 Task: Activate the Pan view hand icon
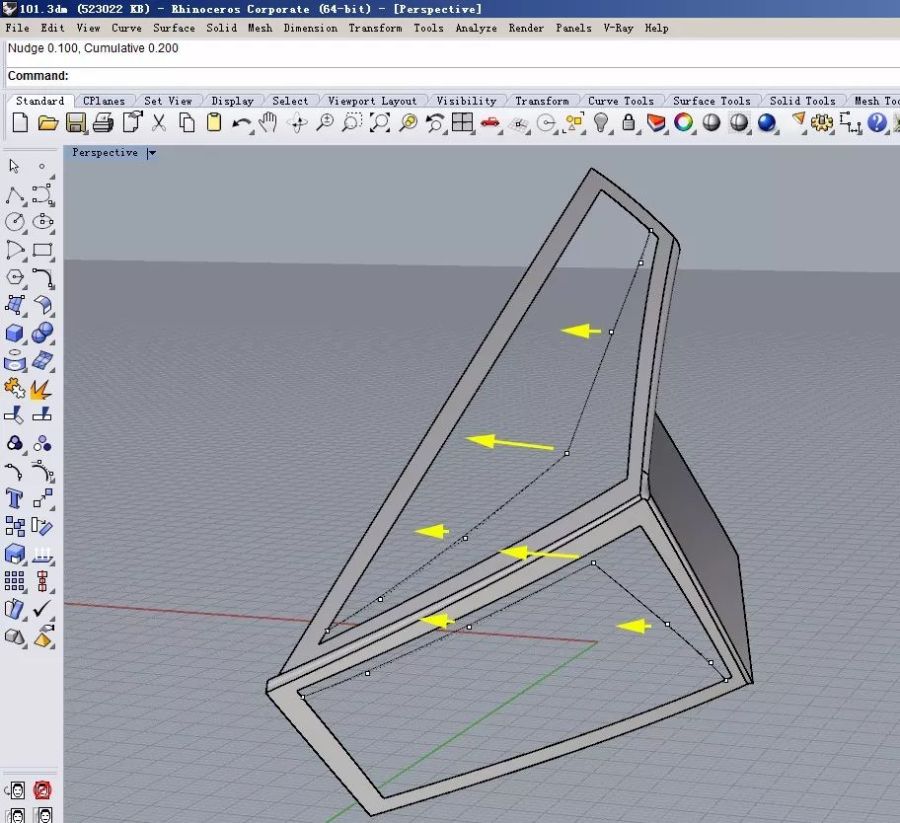click(268, 123)
